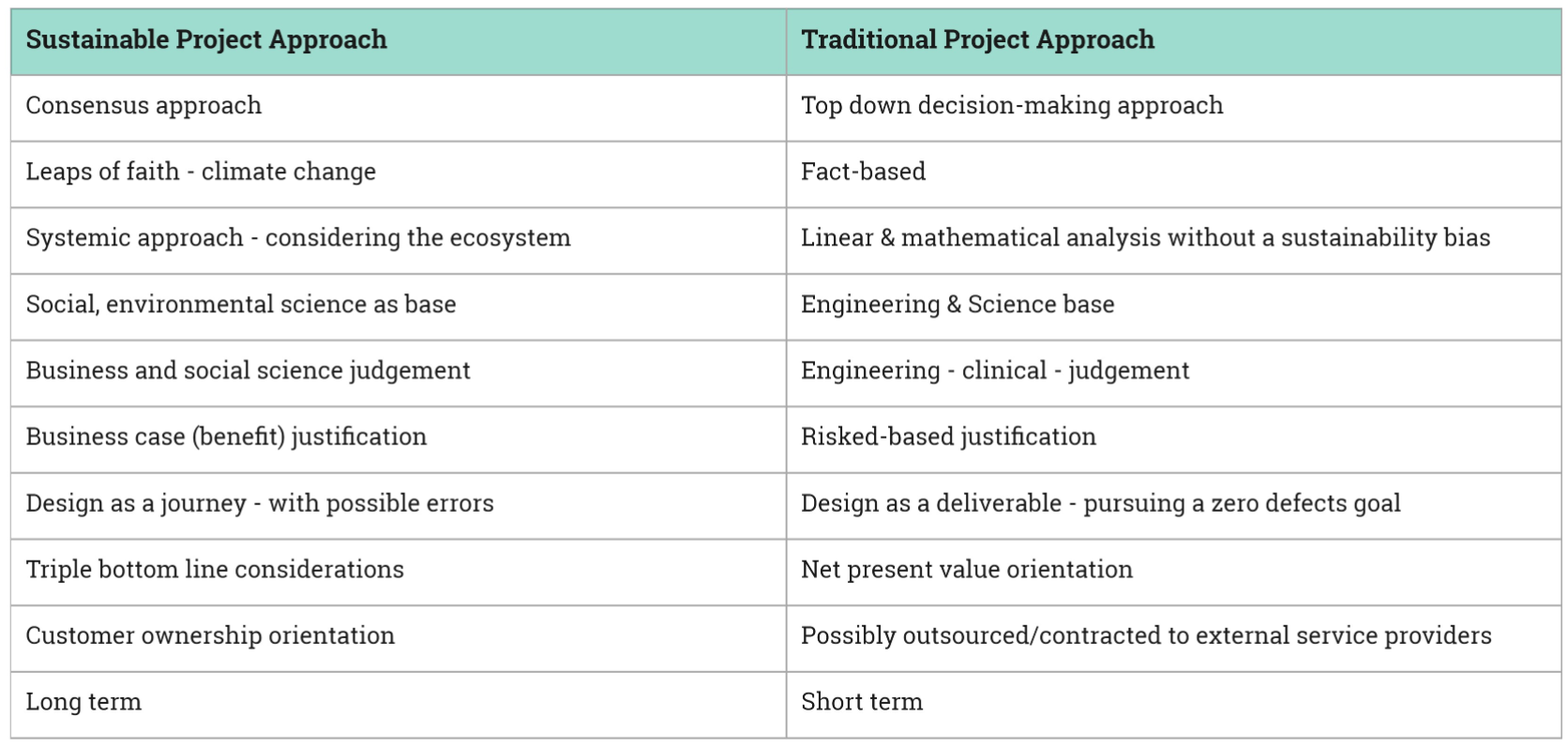Viewport: 1568px width, 747px height.
Task: Click the 'Leaps of faith - climate change' cell
Action: pyautogui.click(x=201, y=172)
